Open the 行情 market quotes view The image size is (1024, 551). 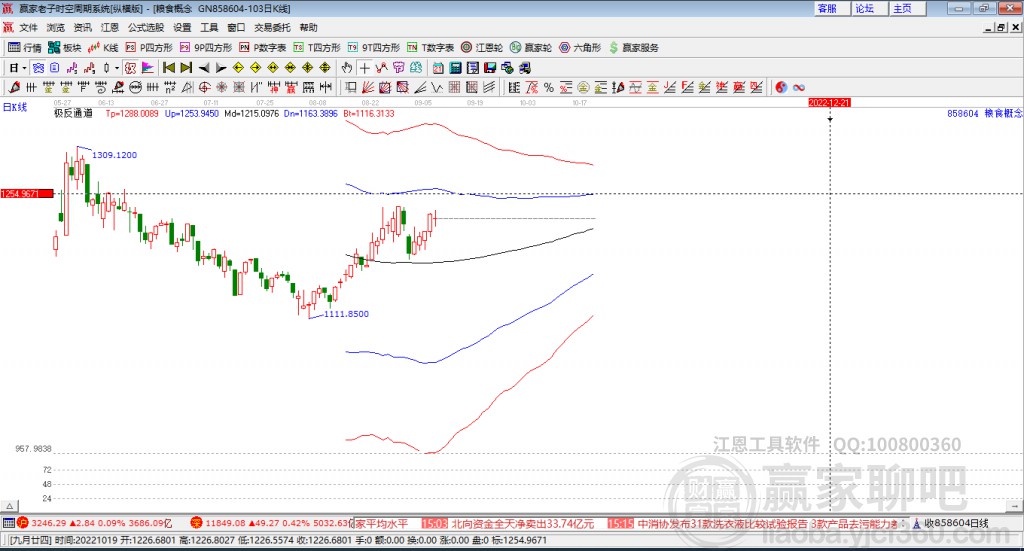(25, 48)
